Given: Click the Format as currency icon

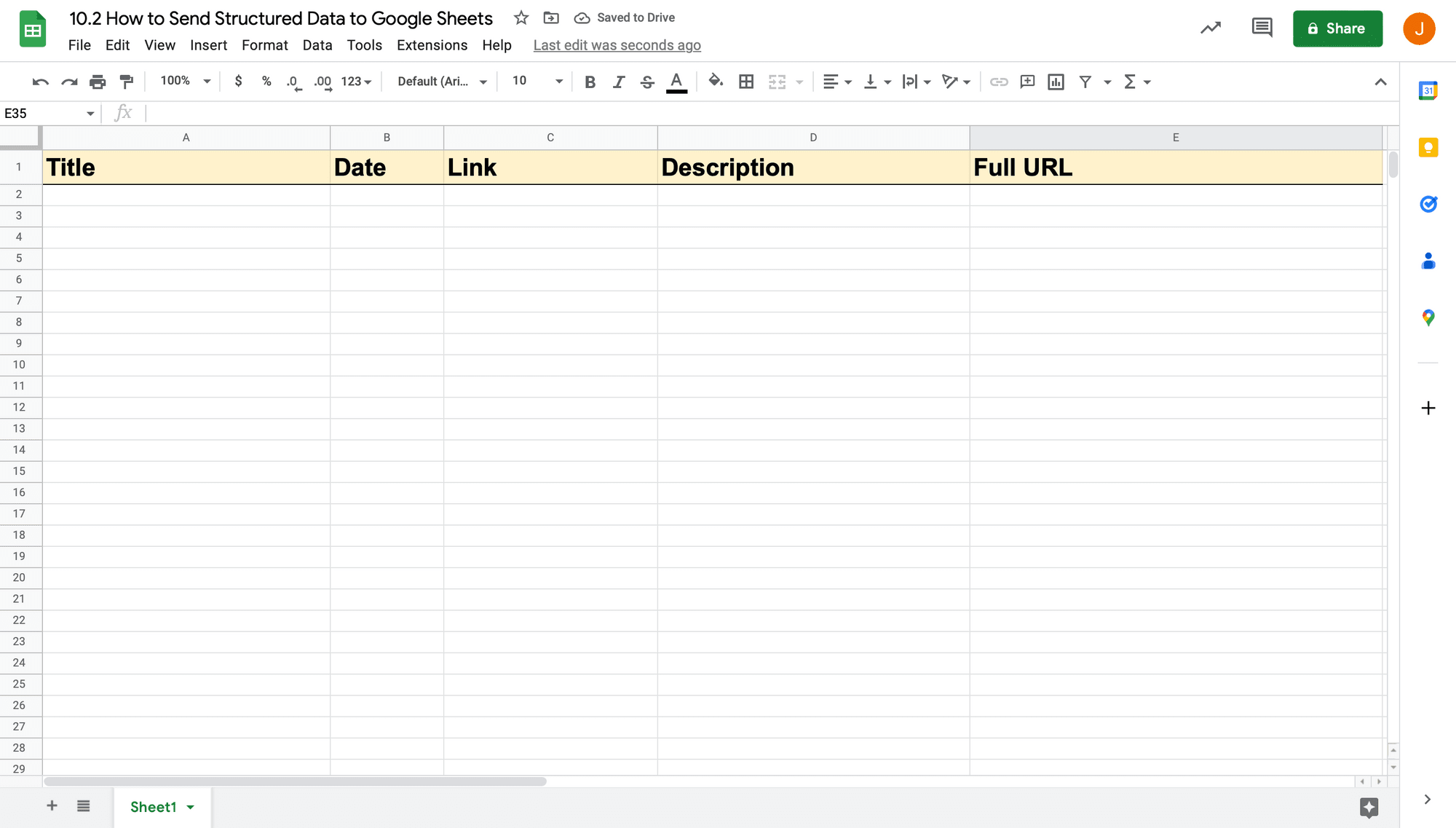Looking at the screenshot, I should tap(238, 82).
